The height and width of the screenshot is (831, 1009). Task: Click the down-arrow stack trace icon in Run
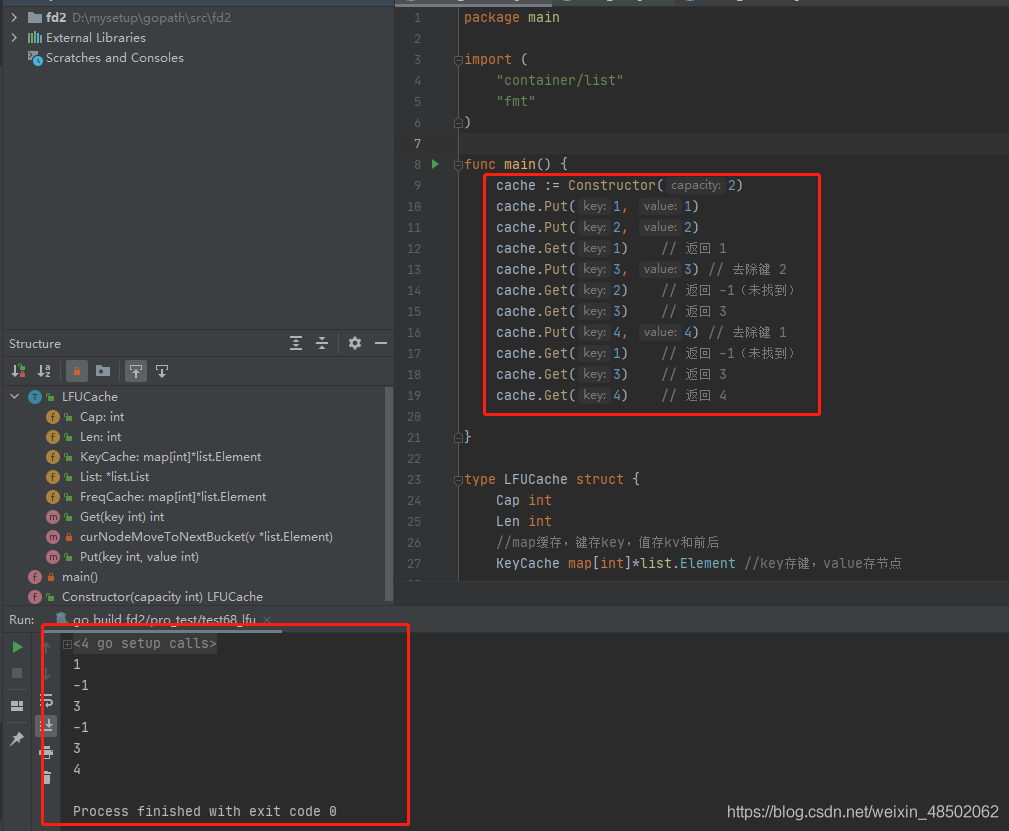pos(47,674)
